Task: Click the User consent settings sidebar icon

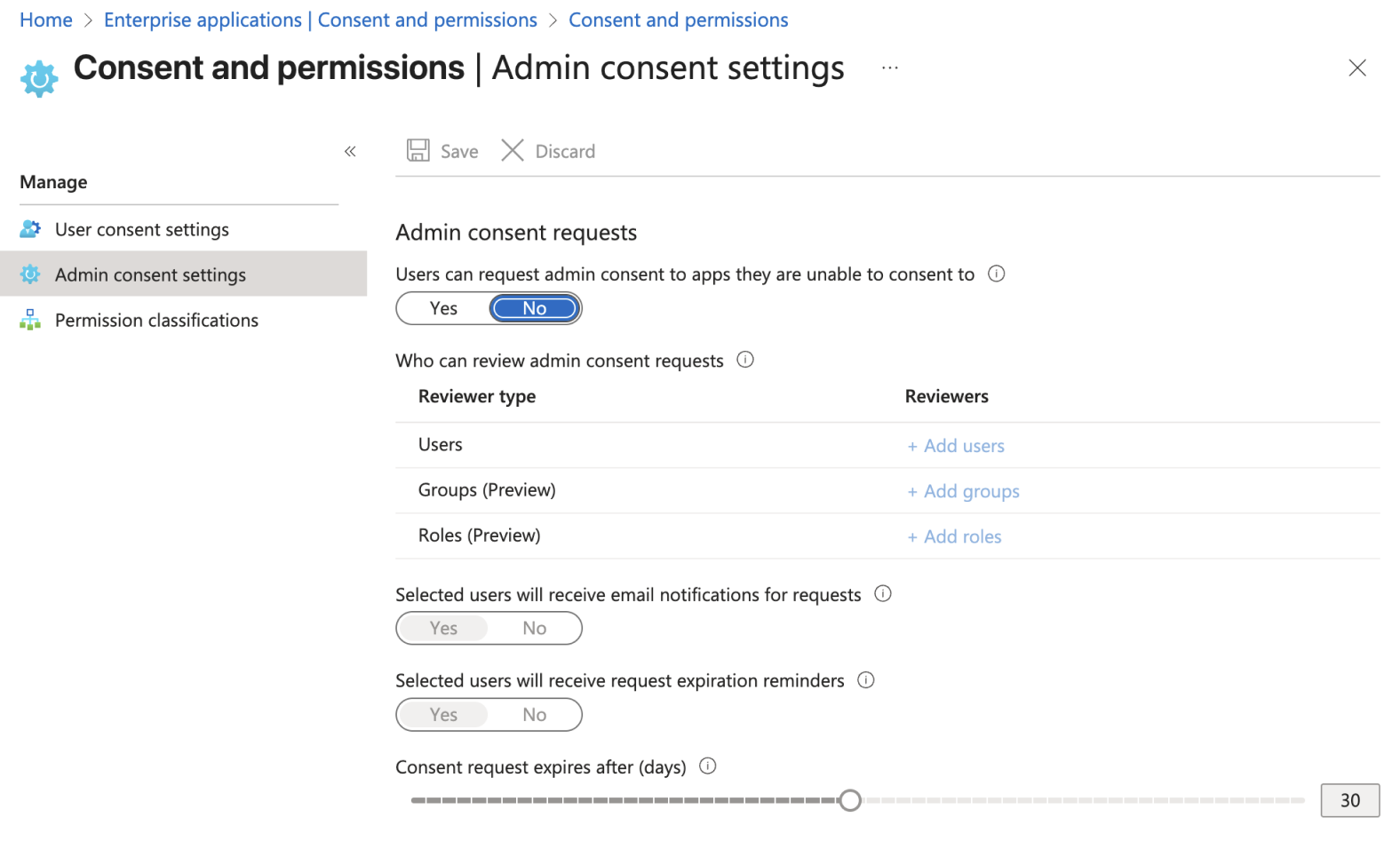Action: 30,229
